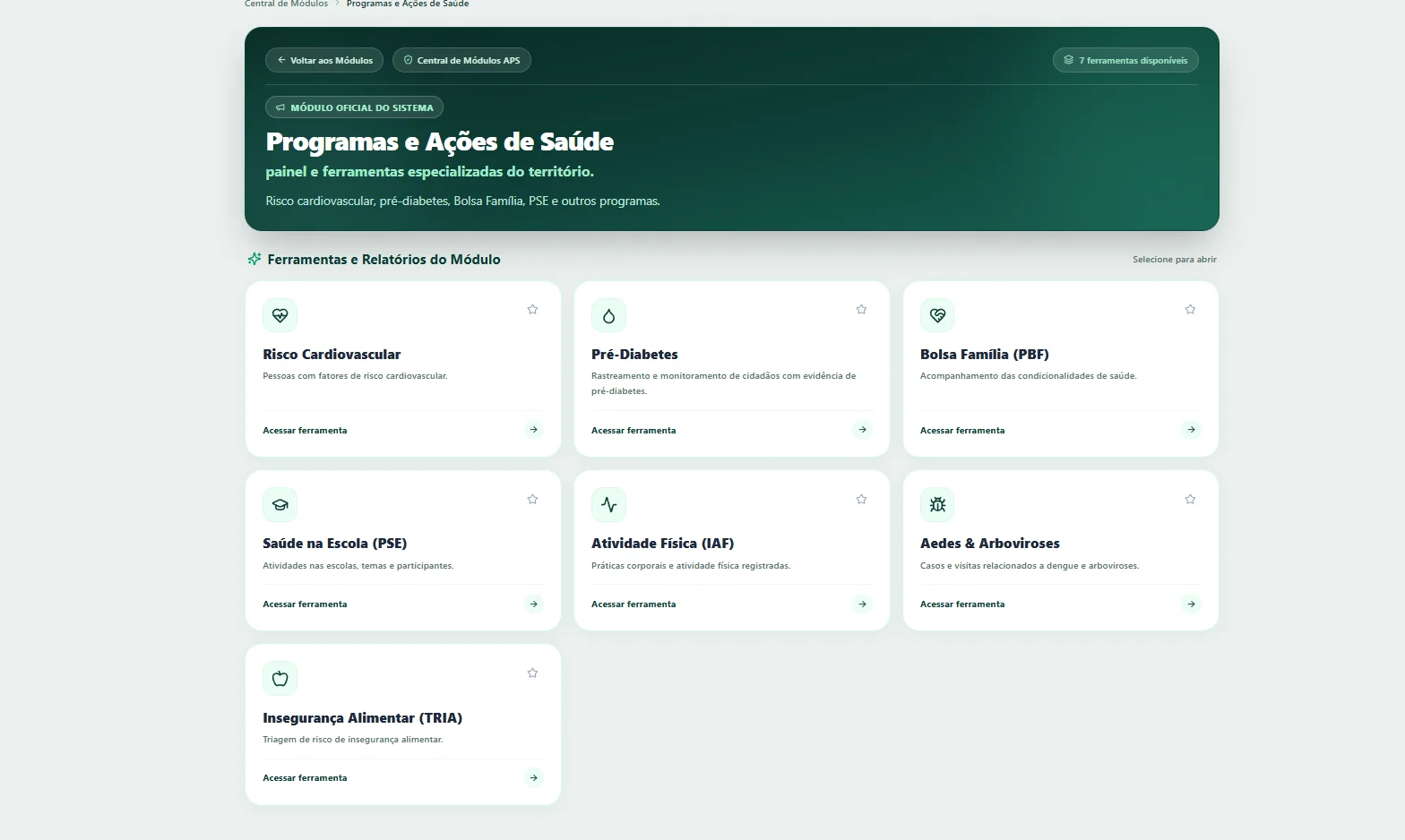Image resolution: width=1405 pixels, height=840 pixels.
Task: Click Programas e Ações de Saúde breadcrumb
Action: click(x=408, y=4)
